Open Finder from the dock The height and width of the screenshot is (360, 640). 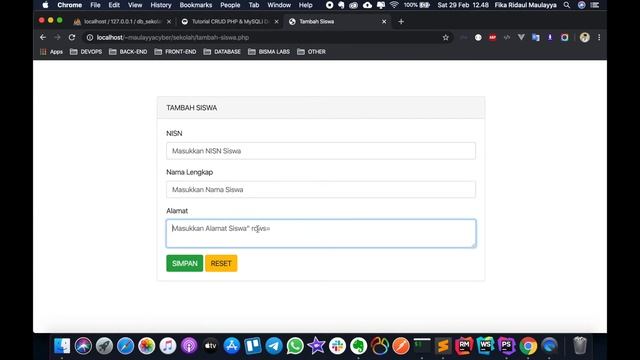pyautogui.click(x=62, y=346)
